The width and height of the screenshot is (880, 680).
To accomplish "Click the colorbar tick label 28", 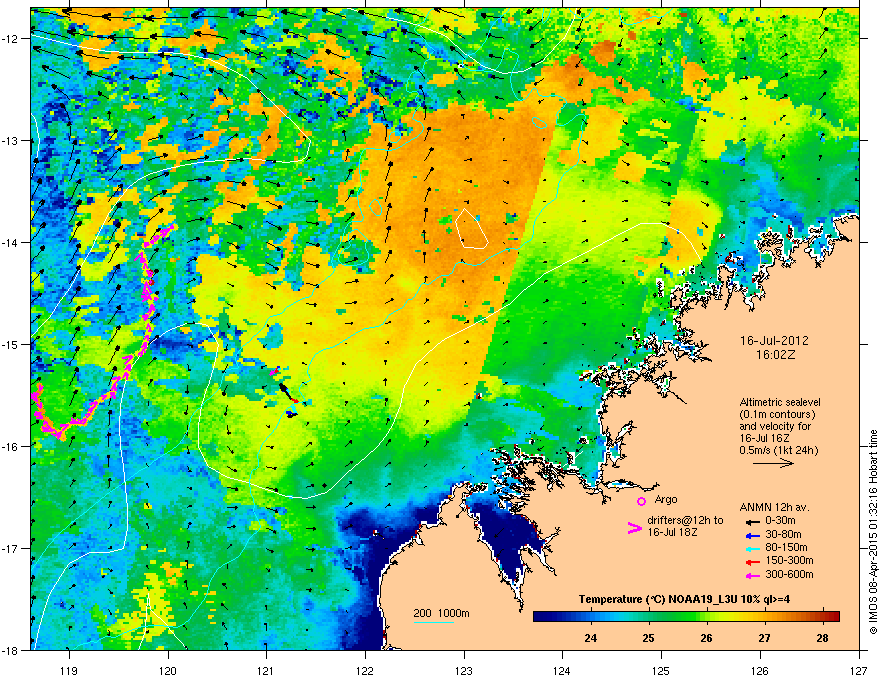I will [823, 638].
